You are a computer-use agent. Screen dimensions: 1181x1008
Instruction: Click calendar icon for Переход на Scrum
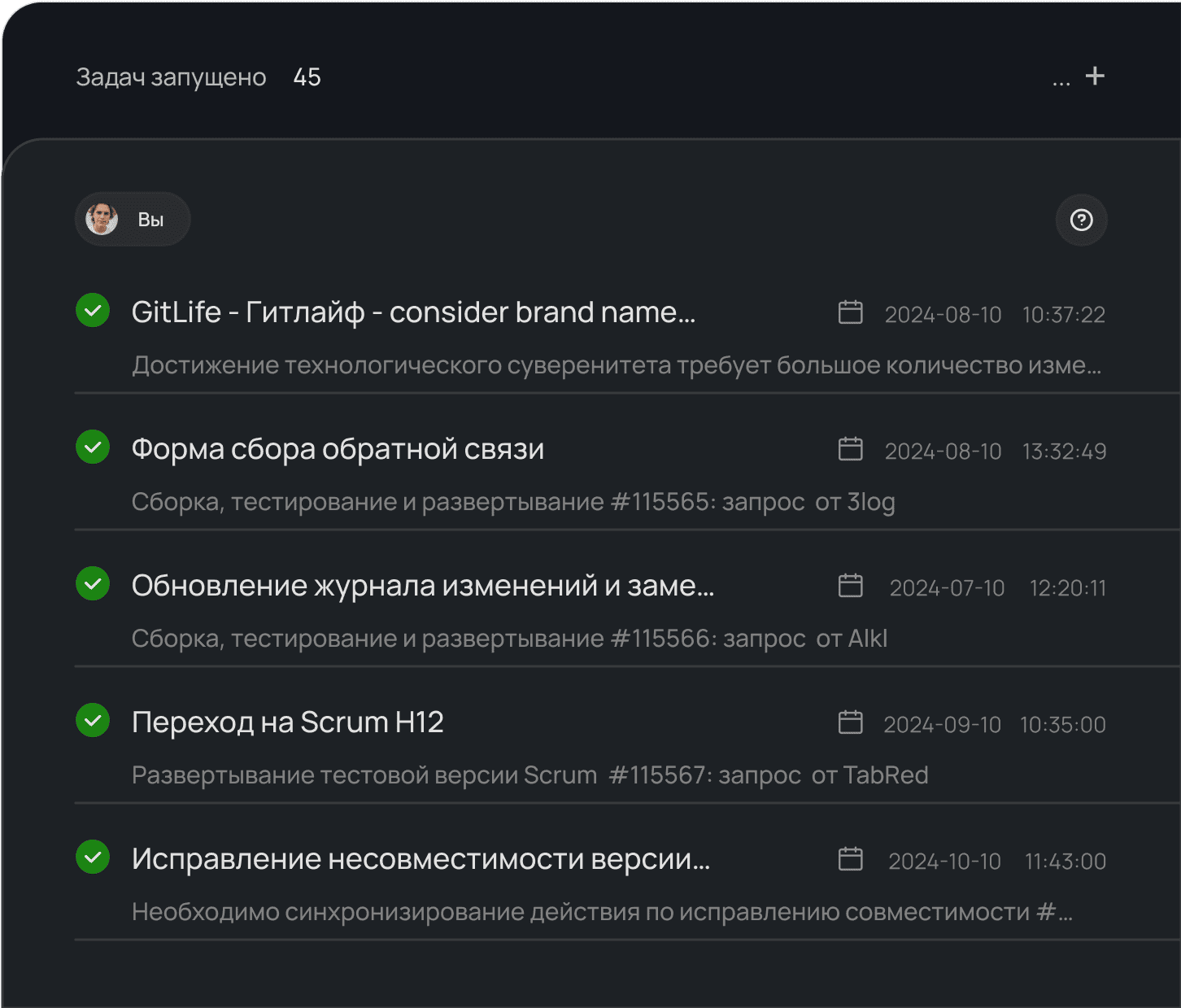(850, 722)
